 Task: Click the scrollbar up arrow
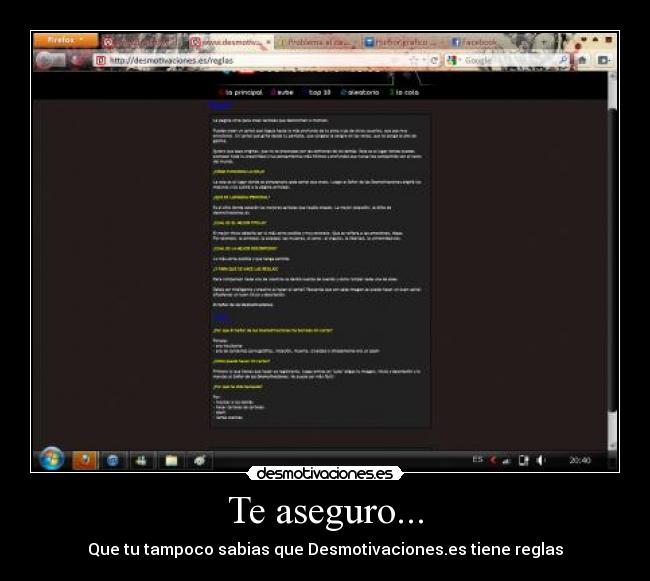click(x=612, y=77)
